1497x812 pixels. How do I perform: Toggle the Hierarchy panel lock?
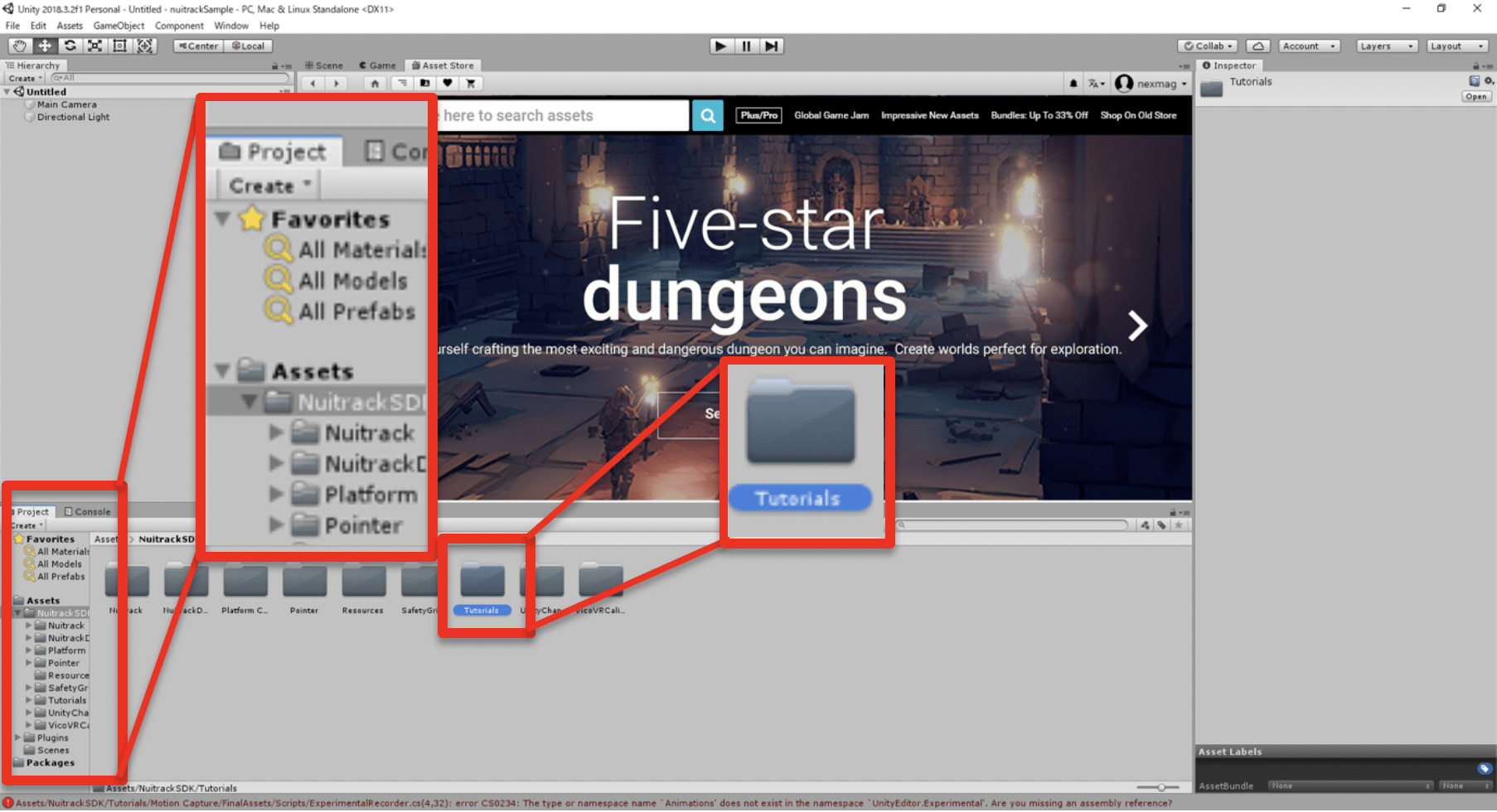[x=274, y=66]
